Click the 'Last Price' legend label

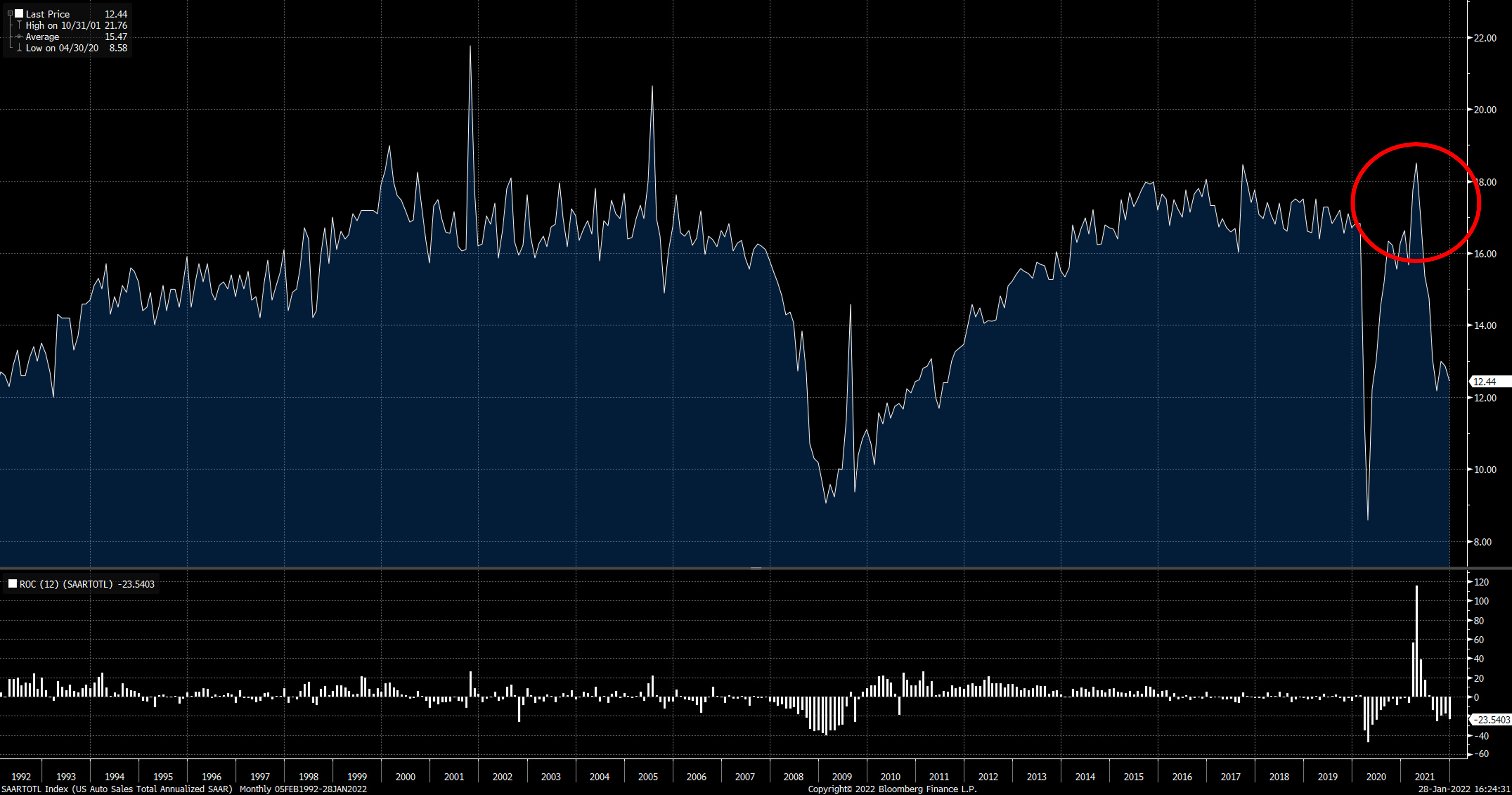coord(48,14)
